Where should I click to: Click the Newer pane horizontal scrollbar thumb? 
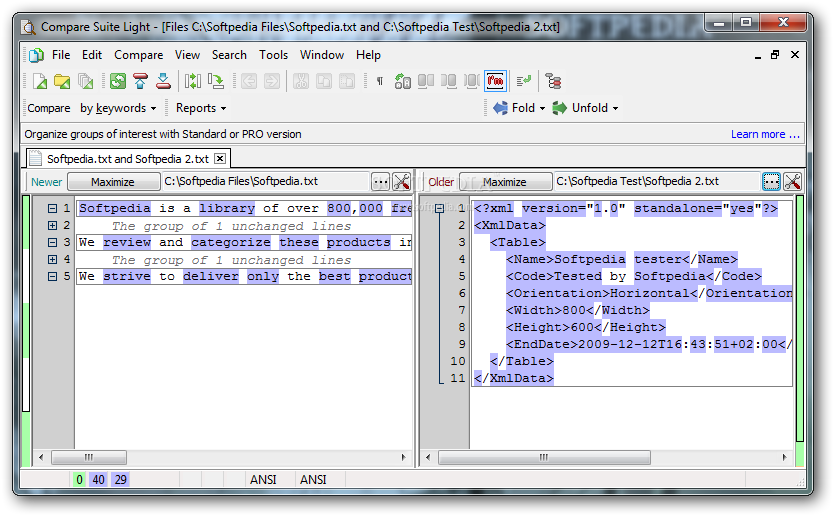[x=89, y=457]
